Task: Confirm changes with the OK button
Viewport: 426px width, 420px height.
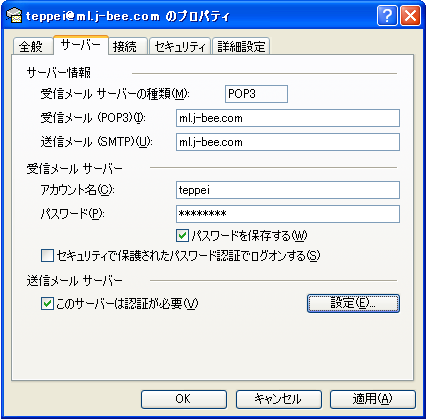Action: point(184,399)
